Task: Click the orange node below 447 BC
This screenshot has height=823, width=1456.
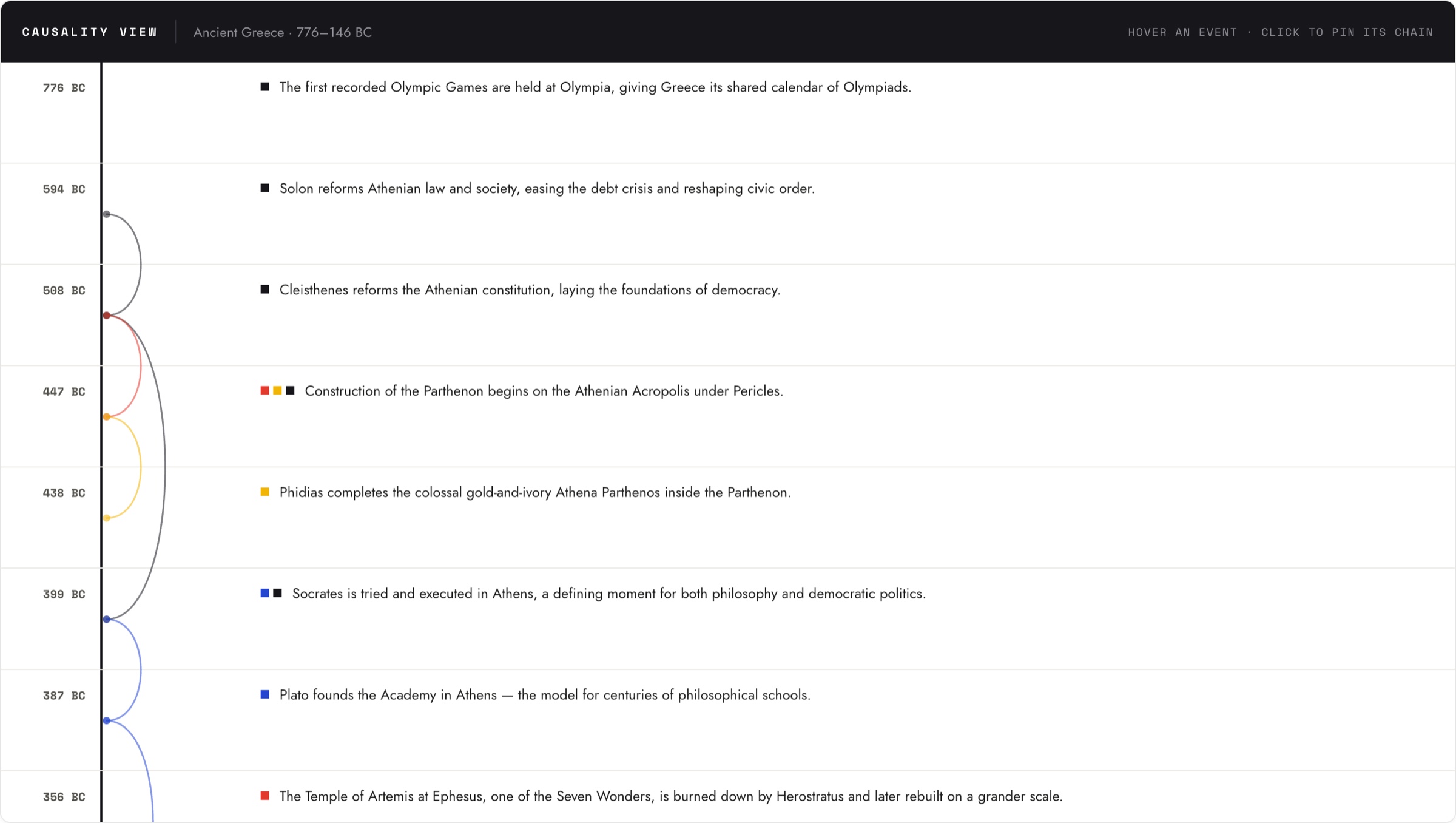Action: 107,417
